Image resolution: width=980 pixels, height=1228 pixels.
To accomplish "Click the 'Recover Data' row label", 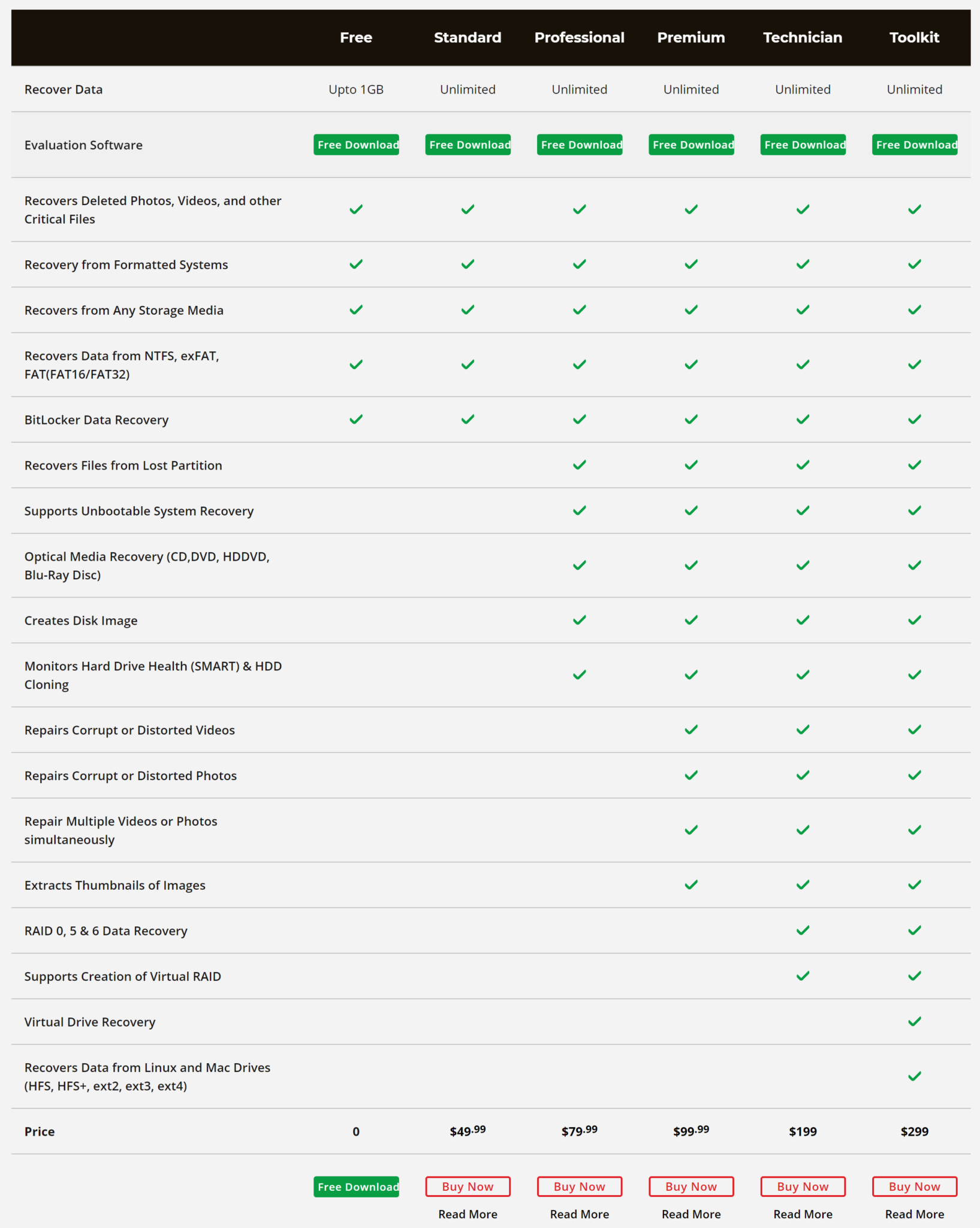I will [64, 89].
